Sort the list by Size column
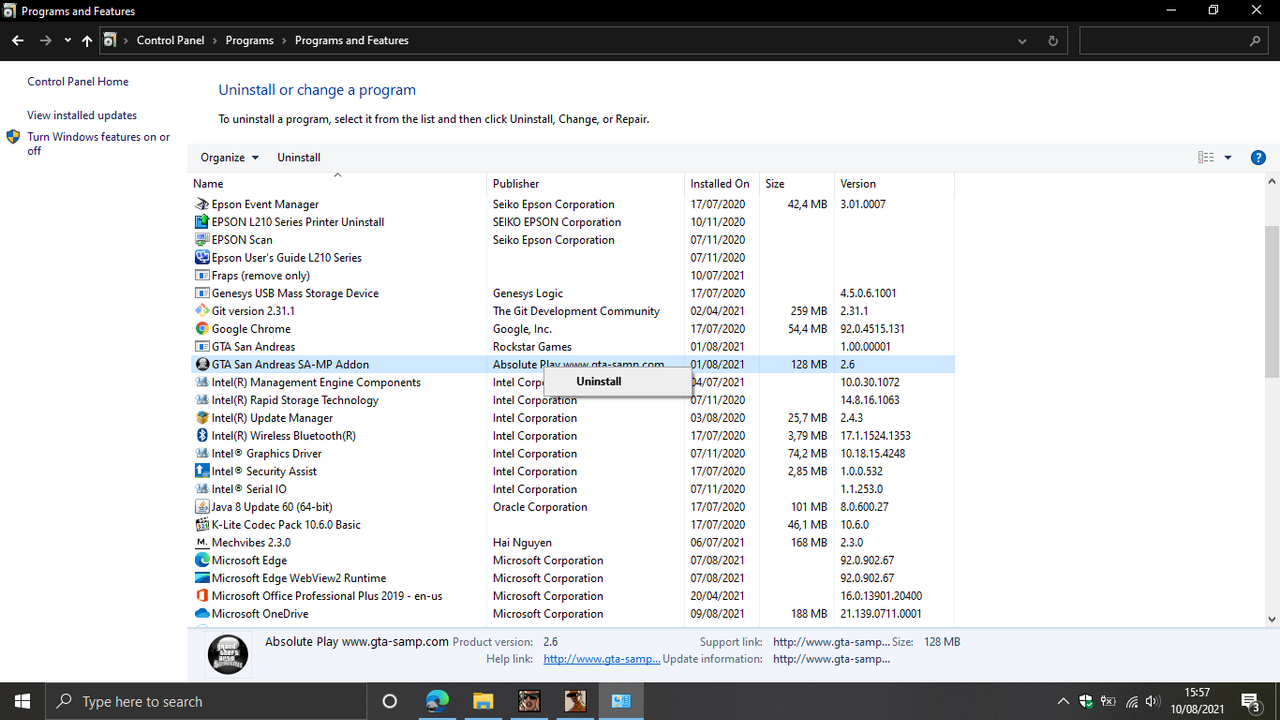1280x720 pixels. click(797, 184)
